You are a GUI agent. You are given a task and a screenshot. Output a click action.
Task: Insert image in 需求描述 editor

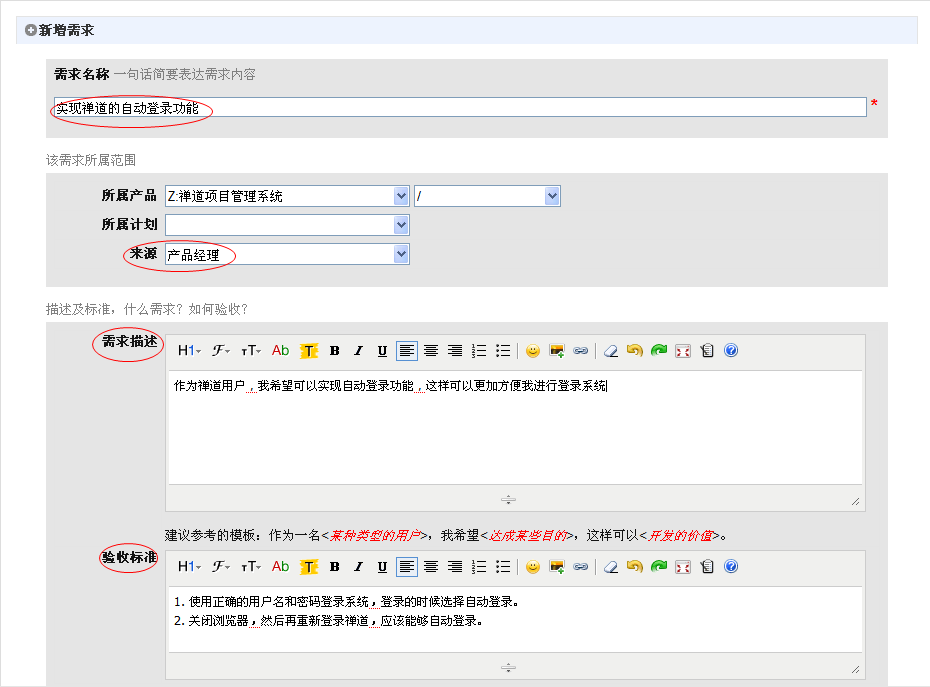click(x=556, y=351)
